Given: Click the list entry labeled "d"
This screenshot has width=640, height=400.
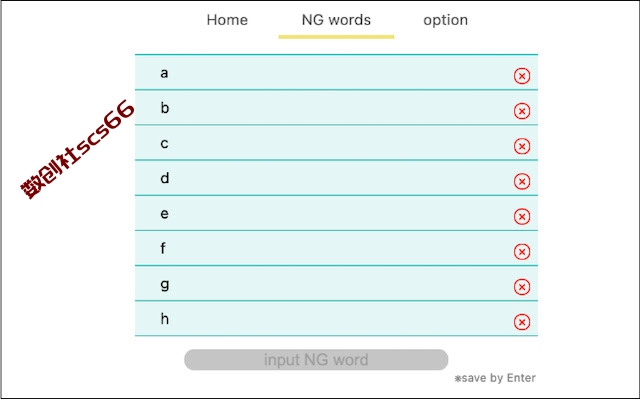Looking at the screenshot, I should pyautogui.click(x=336, y=178).
